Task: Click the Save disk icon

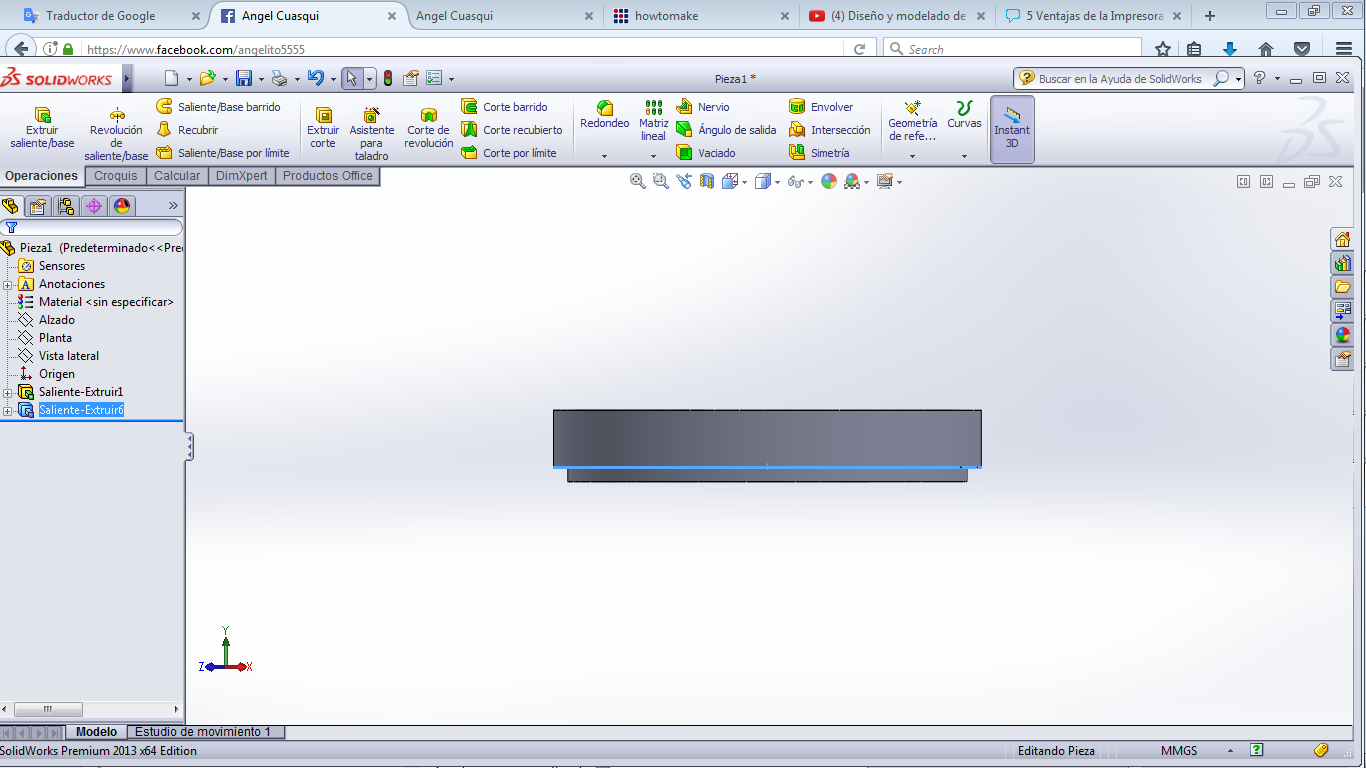Action: tap(243, 78)
